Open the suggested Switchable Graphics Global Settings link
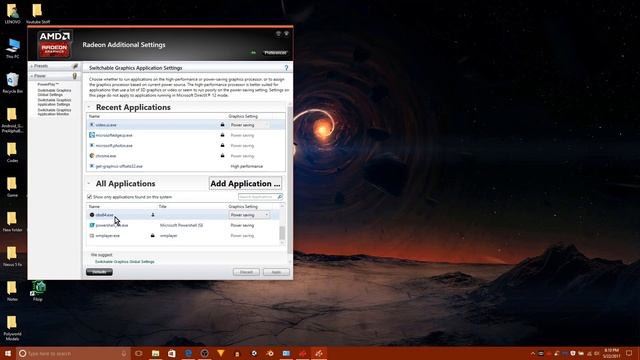640x360 pixels. 124,262
